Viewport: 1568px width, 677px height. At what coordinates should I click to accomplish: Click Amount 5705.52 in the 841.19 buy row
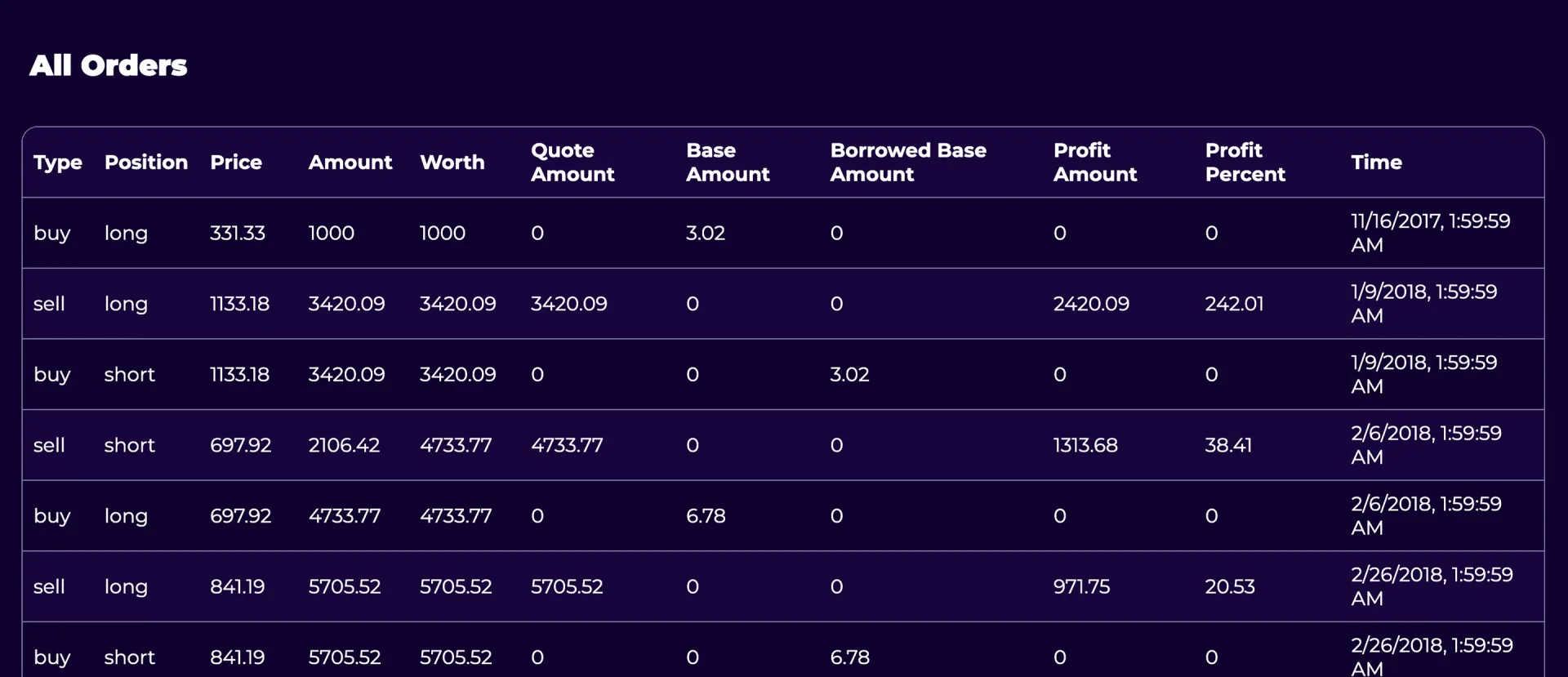tap(345, 657)
